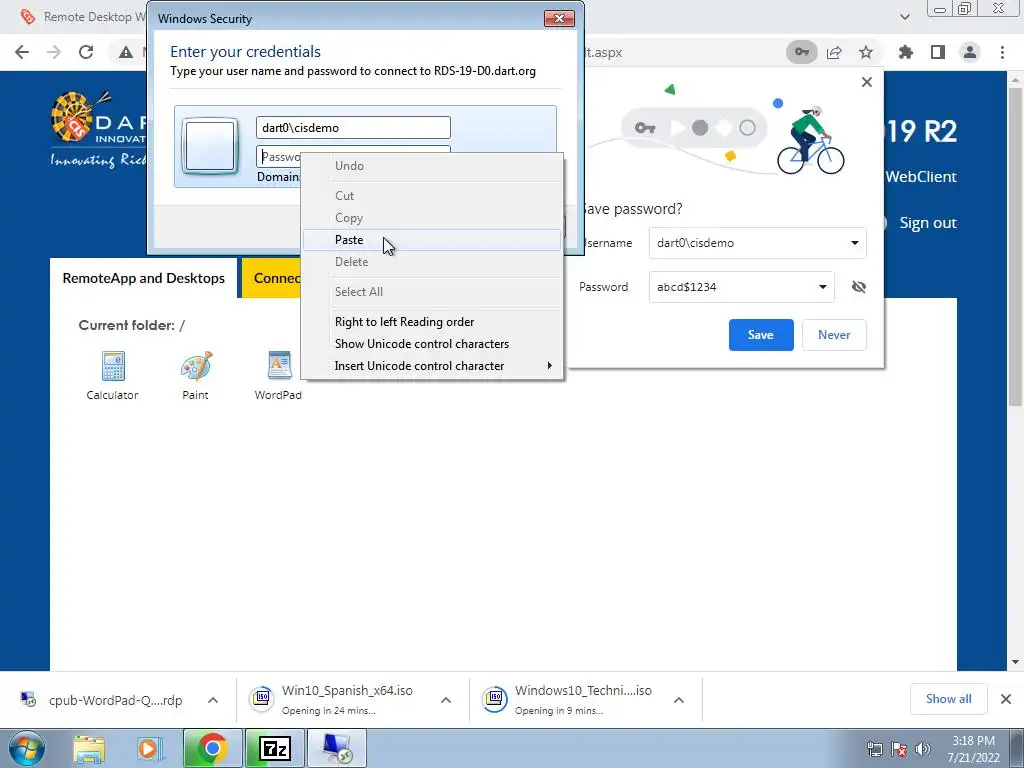Click Never in the password prompt
Image resolution: width=1024 pixels, height=768 pixels.
pyautogui.click(x=834, y=335)
